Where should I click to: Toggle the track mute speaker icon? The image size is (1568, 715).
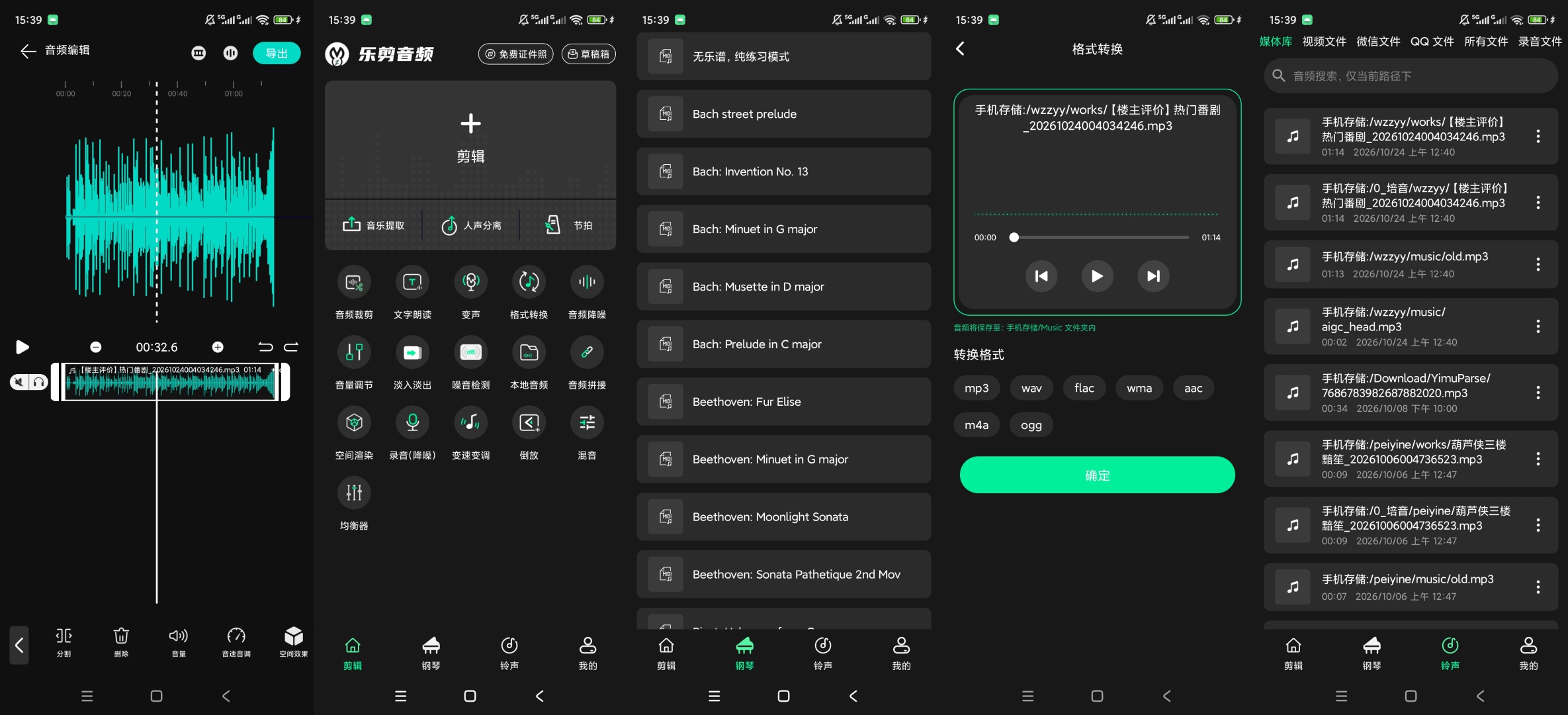tap(19, 382)
